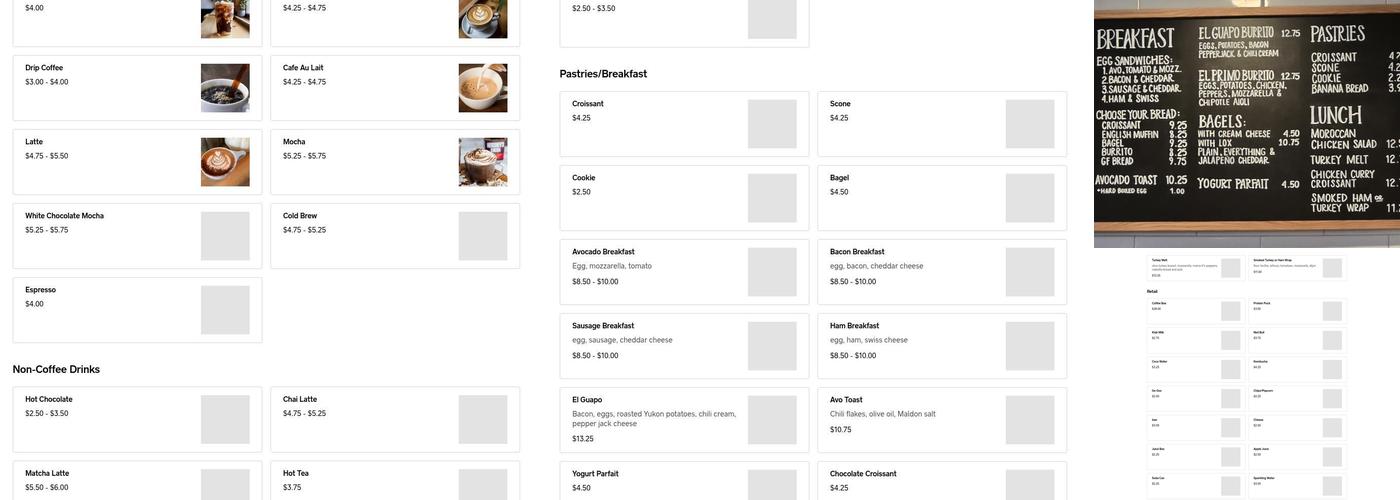1400x500 pixels.
Task: Click the Drip Coffee photo thumbnail
Action: pyautogui.click(x=225, y=88)
